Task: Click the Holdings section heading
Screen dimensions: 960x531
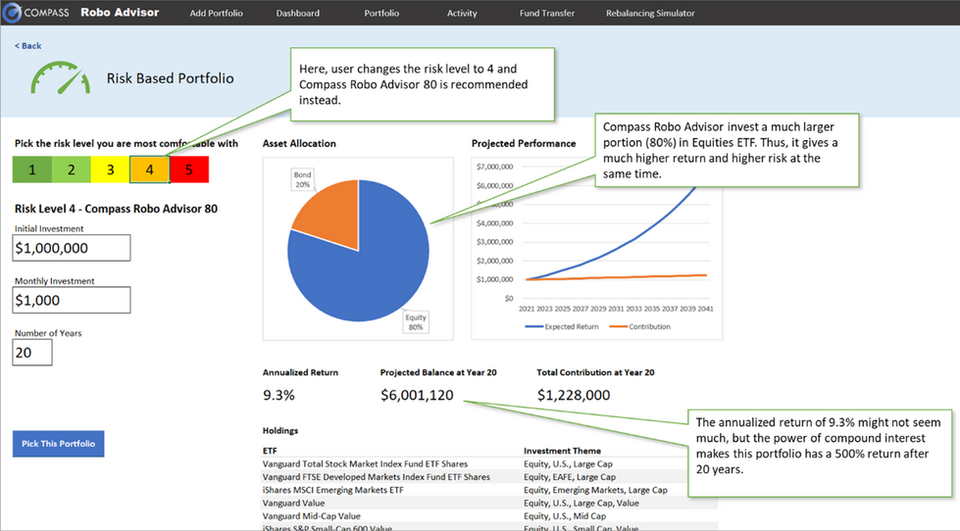Action: (x=280, y=431)
